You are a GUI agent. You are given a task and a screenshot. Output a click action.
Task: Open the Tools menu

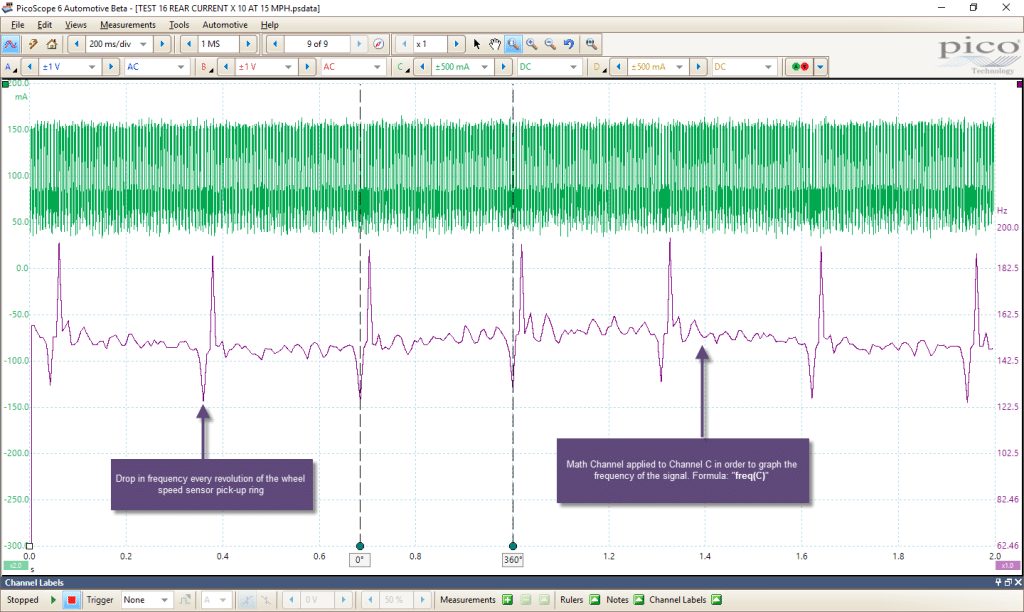[x=179, y=25]
